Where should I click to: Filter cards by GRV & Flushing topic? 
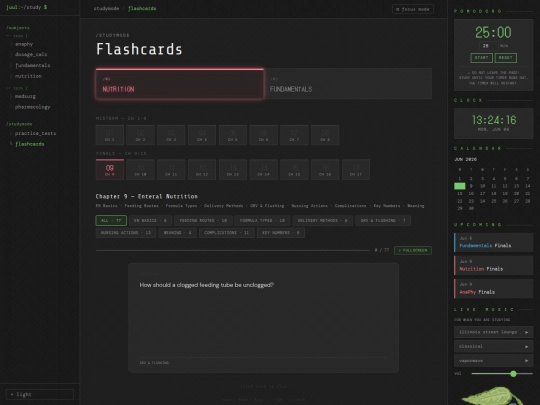[x=383, y=220]
